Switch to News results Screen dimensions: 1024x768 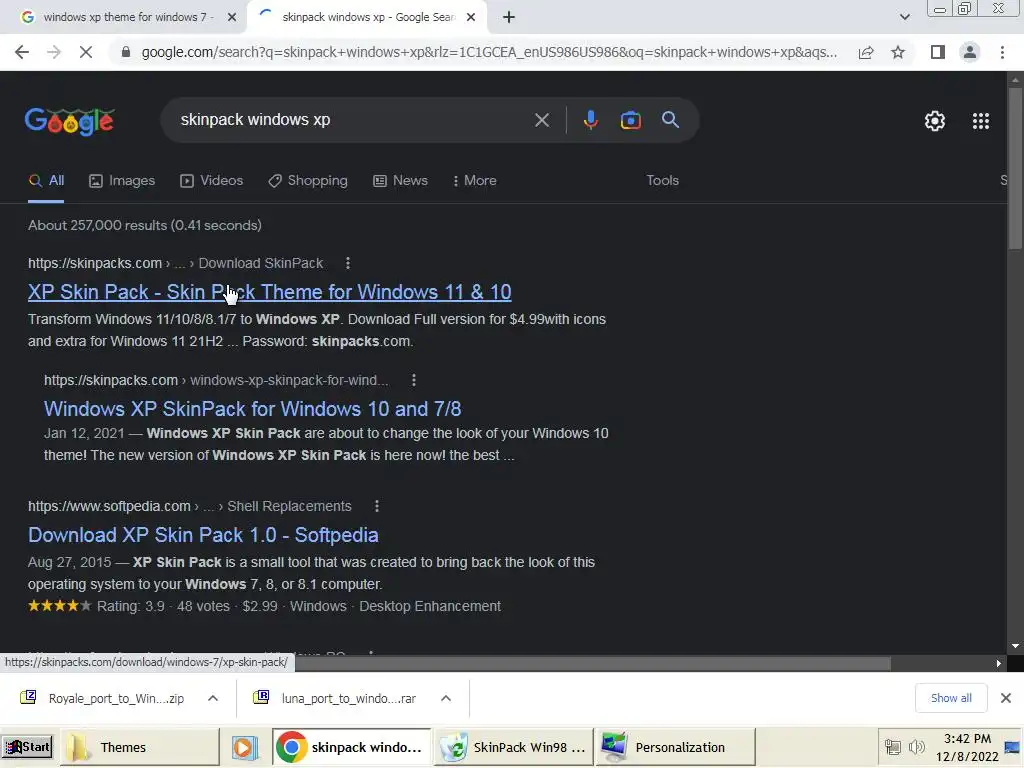[400, 181]
